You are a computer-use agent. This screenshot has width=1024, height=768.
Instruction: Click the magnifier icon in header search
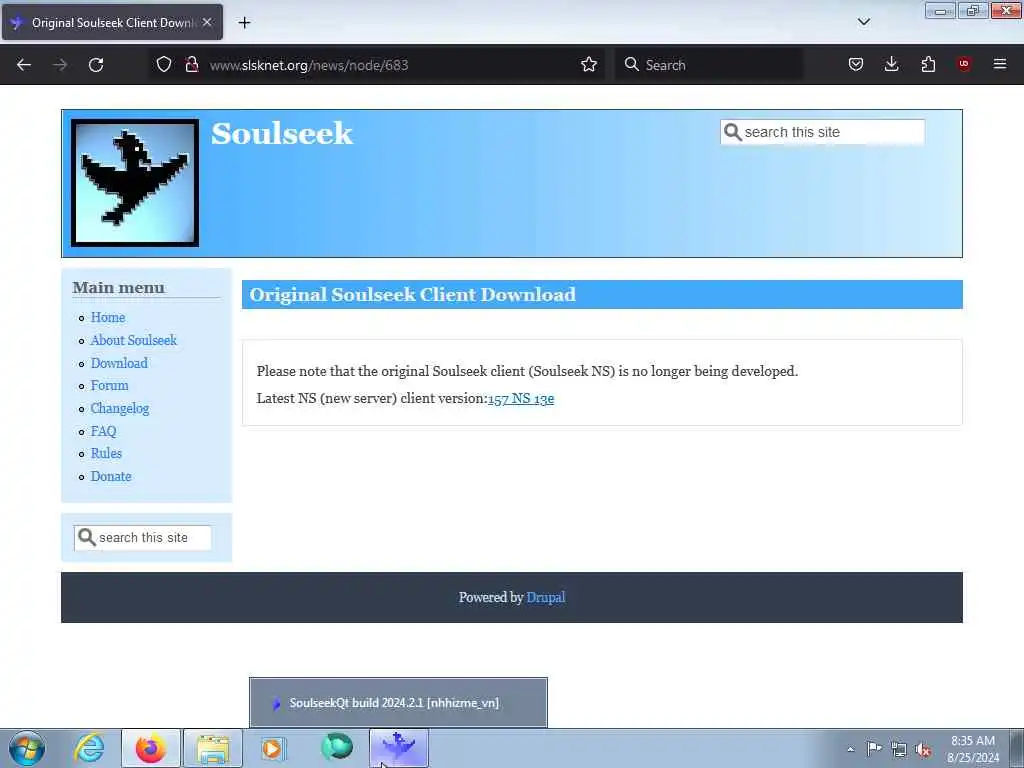tap(733, 132)
